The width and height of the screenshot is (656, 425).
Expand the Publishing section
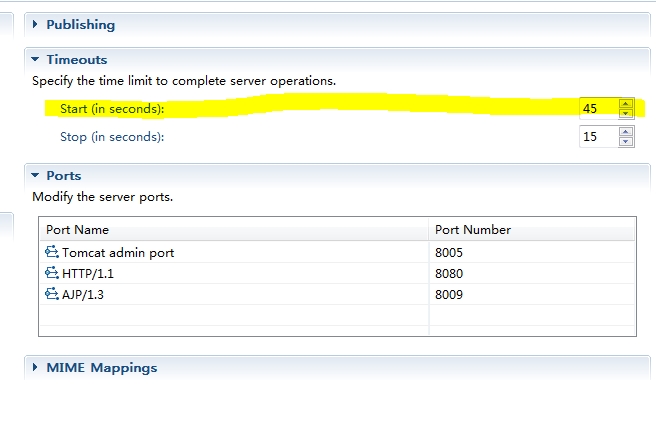click(x=35, y=24)
